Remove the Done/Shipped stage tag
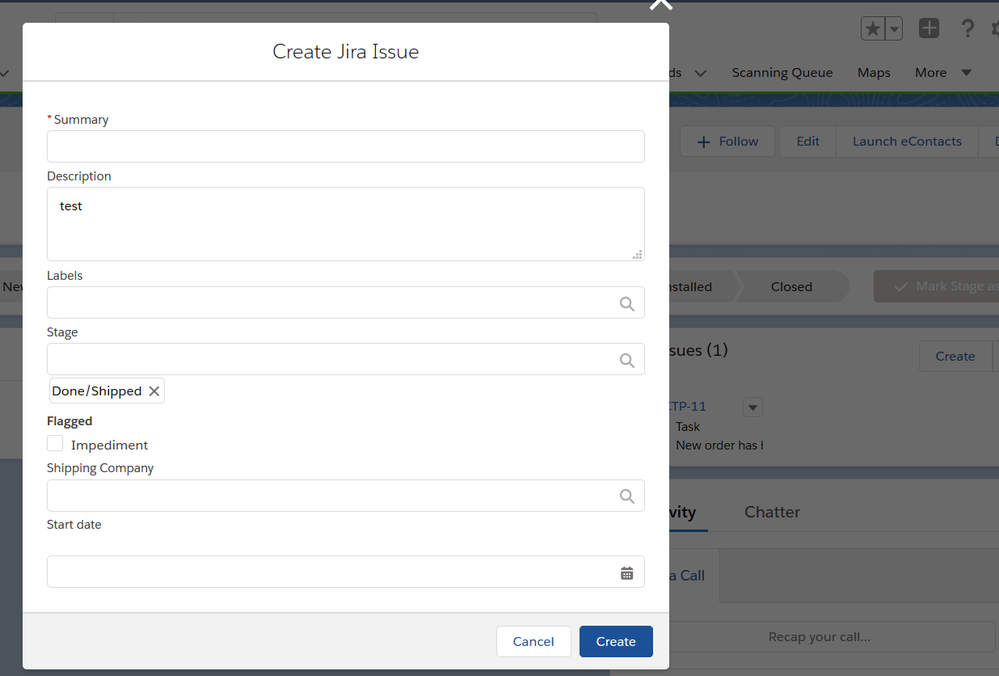 pyautogui.click(x=155, y=391)
